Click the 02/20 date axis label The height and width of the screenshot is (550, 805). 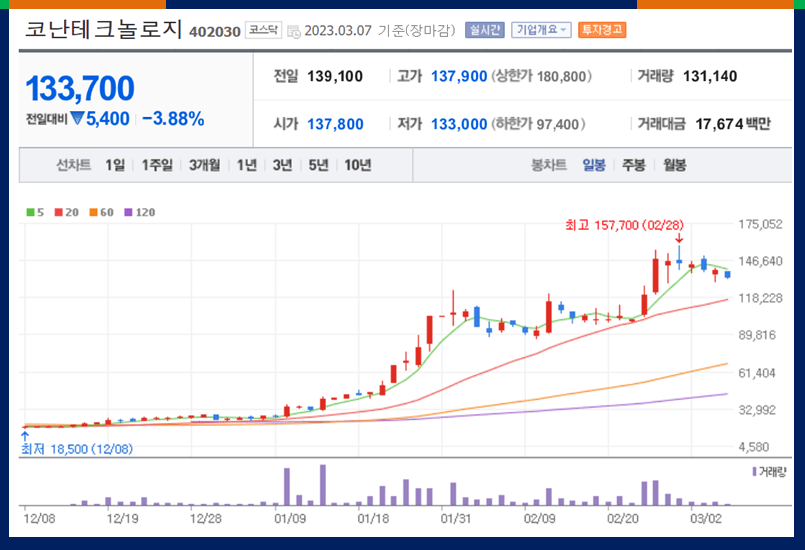[623, 518]
